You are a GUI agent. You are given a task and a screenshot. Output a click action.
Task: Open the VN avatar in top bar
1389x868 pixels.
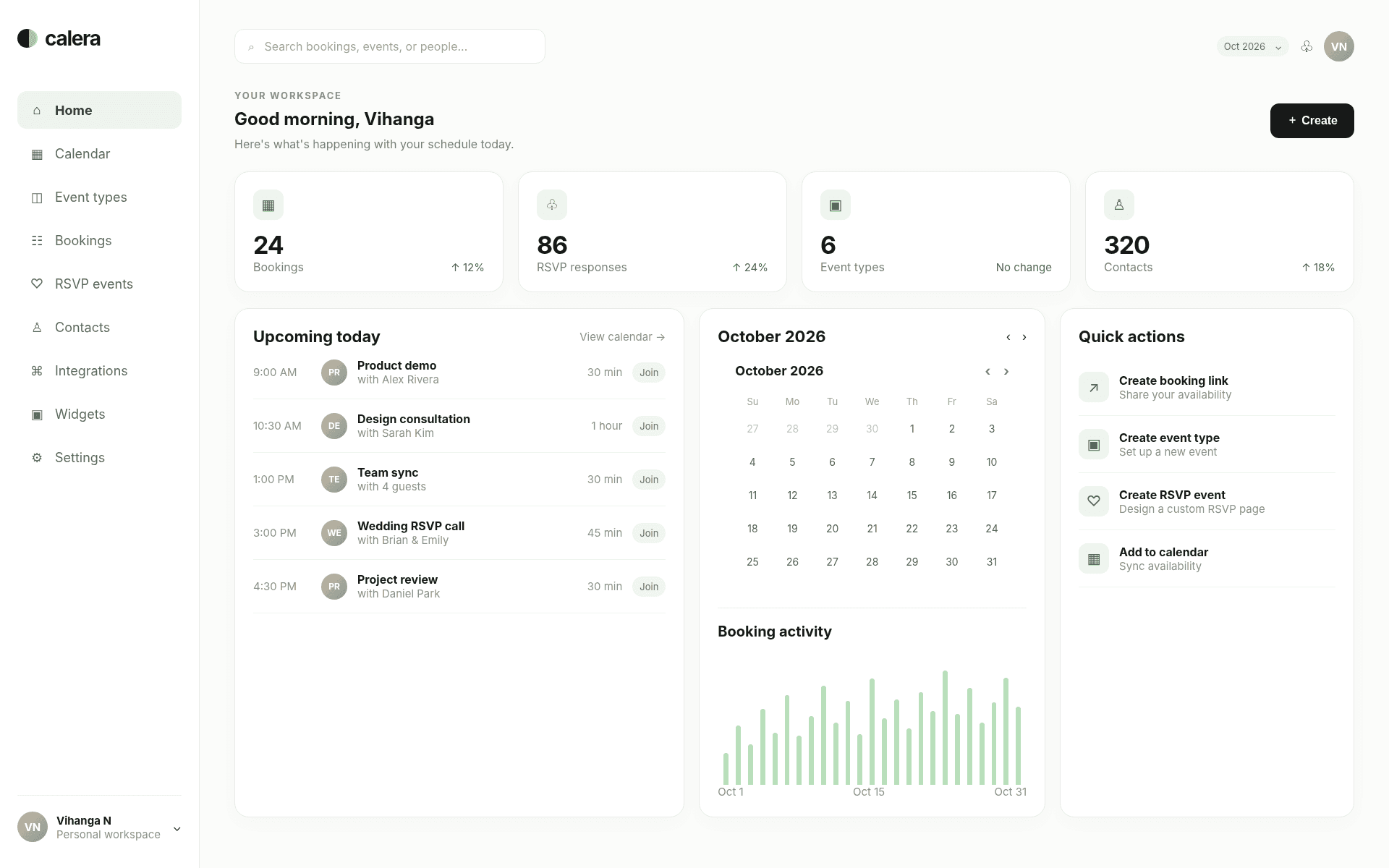click(1339, 46)
